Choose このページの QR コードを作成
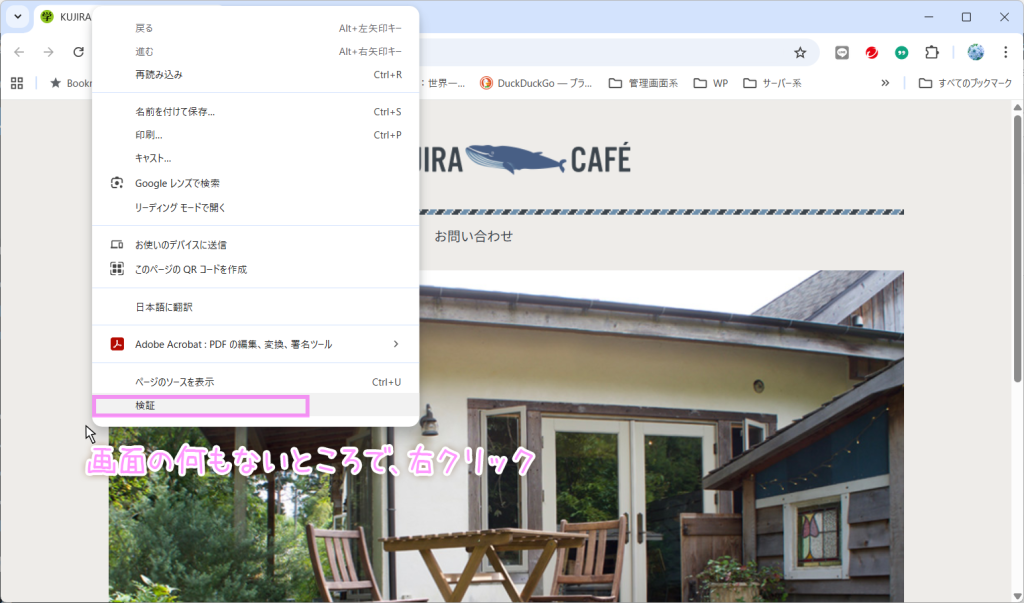 pos(191,269)
